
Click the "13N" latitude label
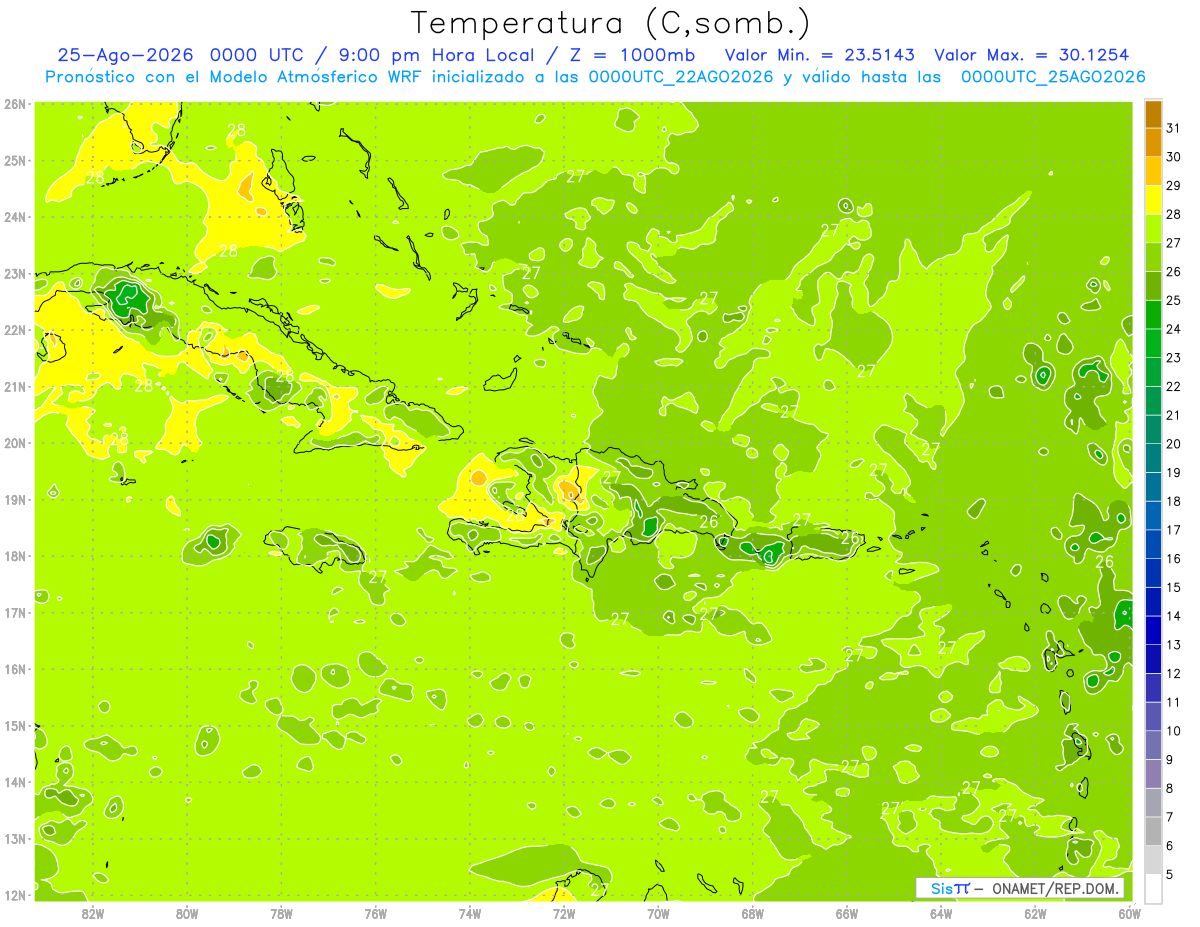coord(15,838)
